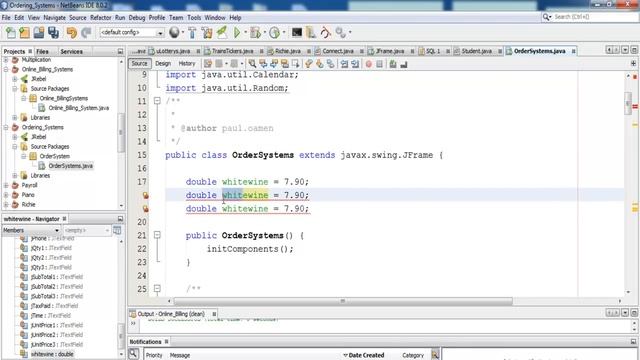Click the error marker on whitewine line 19
The width and height of the screenshot is (640, 360).
pyautogui.click(x=145, y=209)
